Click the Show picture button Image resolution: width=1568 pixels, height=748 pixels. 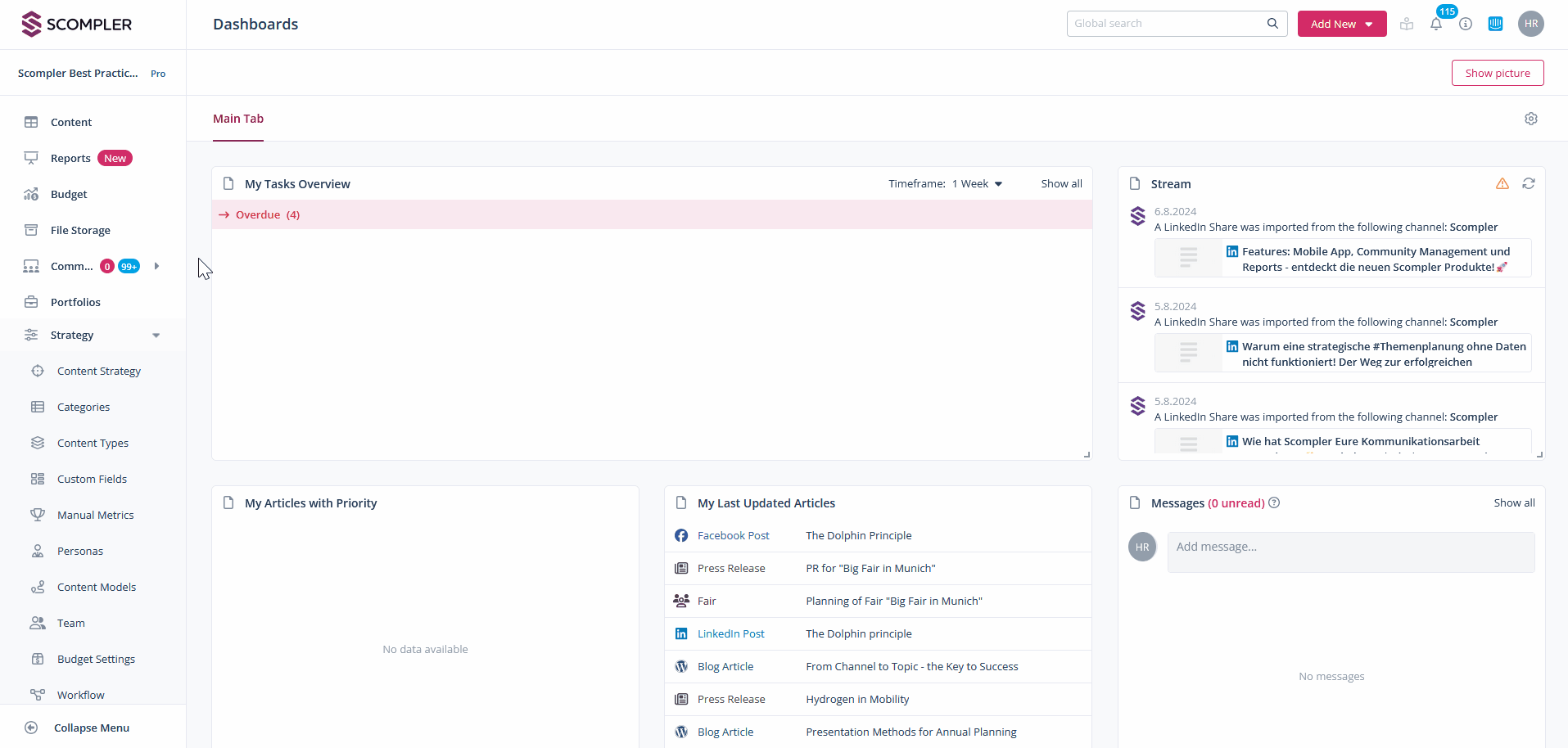click(1497, 73)
